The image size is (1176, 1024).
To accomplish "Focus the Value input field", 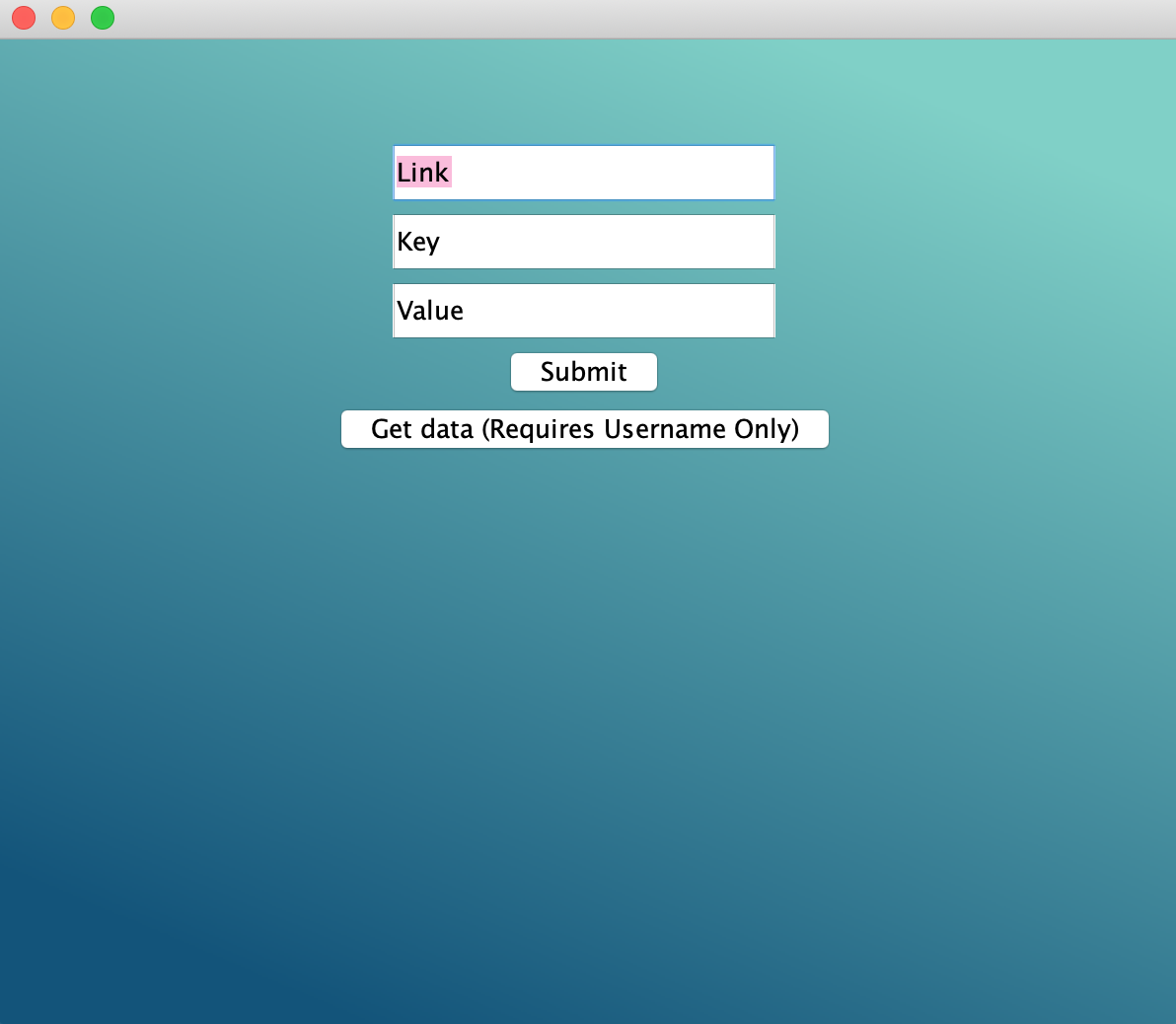I will [583, 310].
